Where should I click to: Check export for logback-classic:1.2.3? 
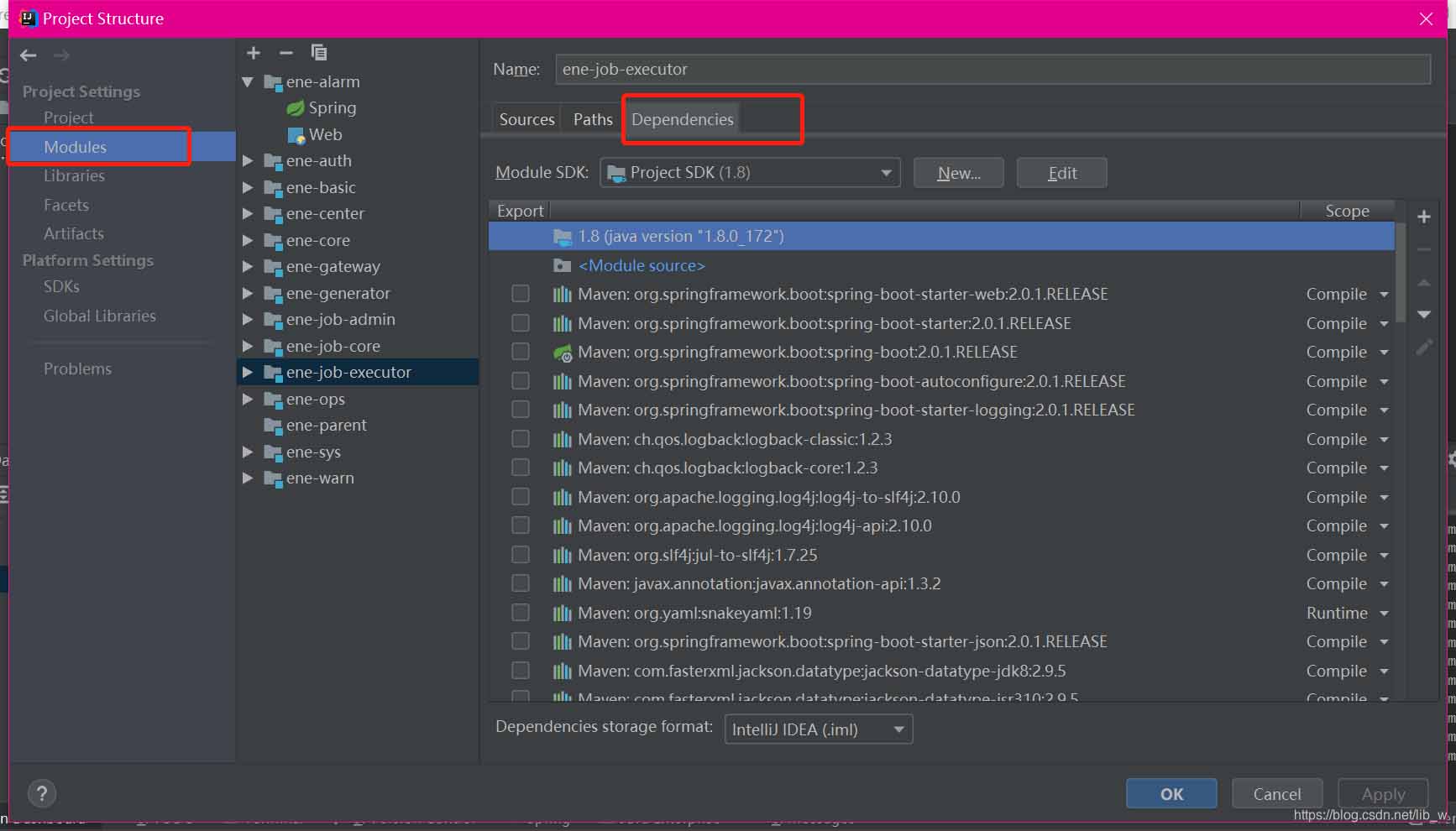(521, 439)
